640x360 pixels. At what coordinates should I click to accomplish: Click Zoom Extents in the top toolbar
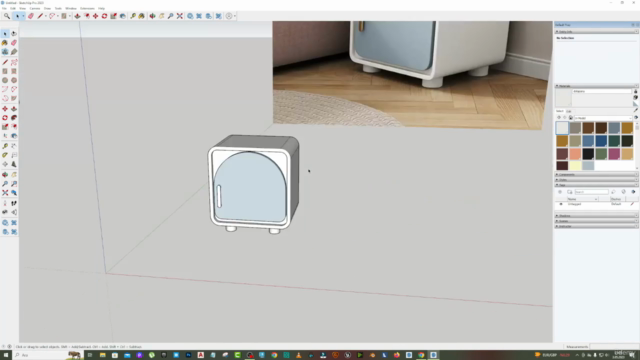pyautogui.click(x=180, y=16)
